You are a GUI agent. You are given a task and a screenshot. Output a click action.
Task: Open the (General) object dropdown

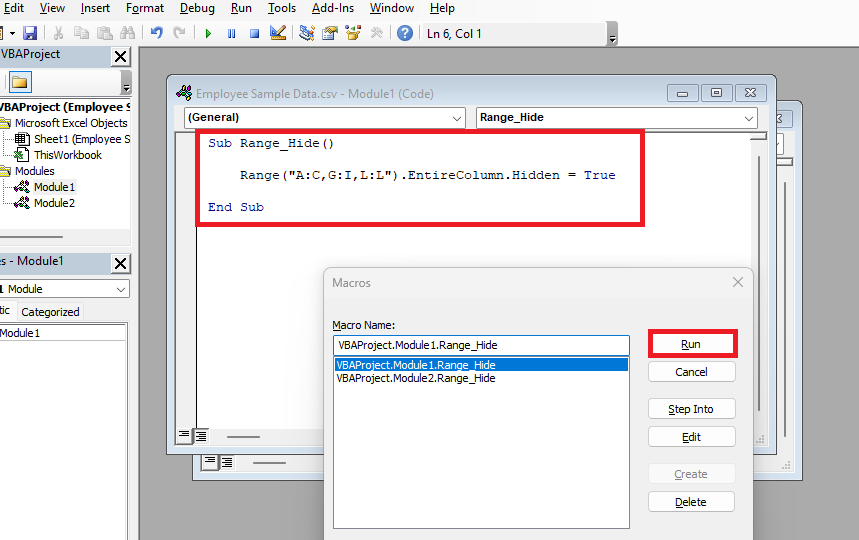(324, 118)
